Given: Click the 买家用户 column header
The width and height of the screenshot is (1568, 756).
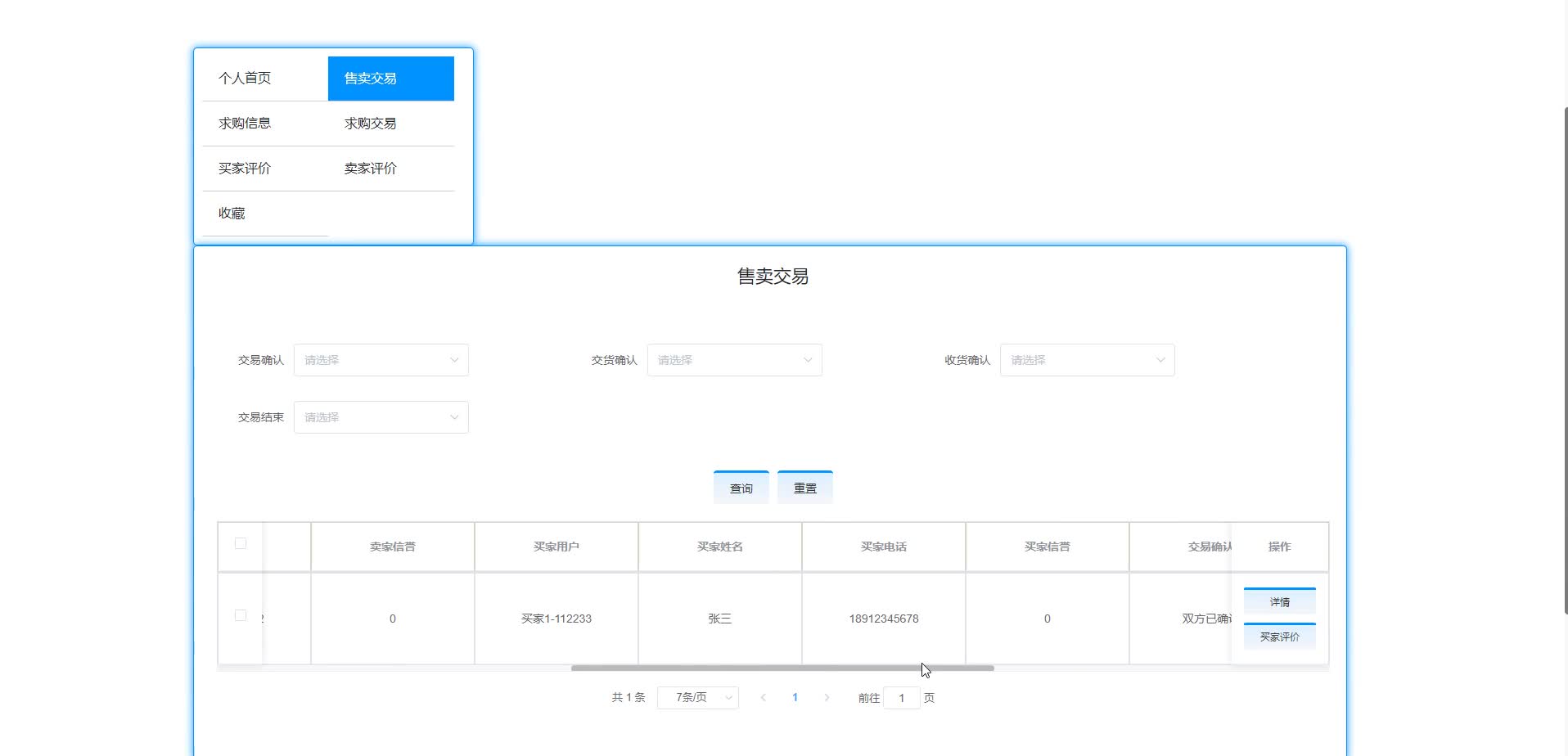Looking at the screenshot, I should click(556, 547).
